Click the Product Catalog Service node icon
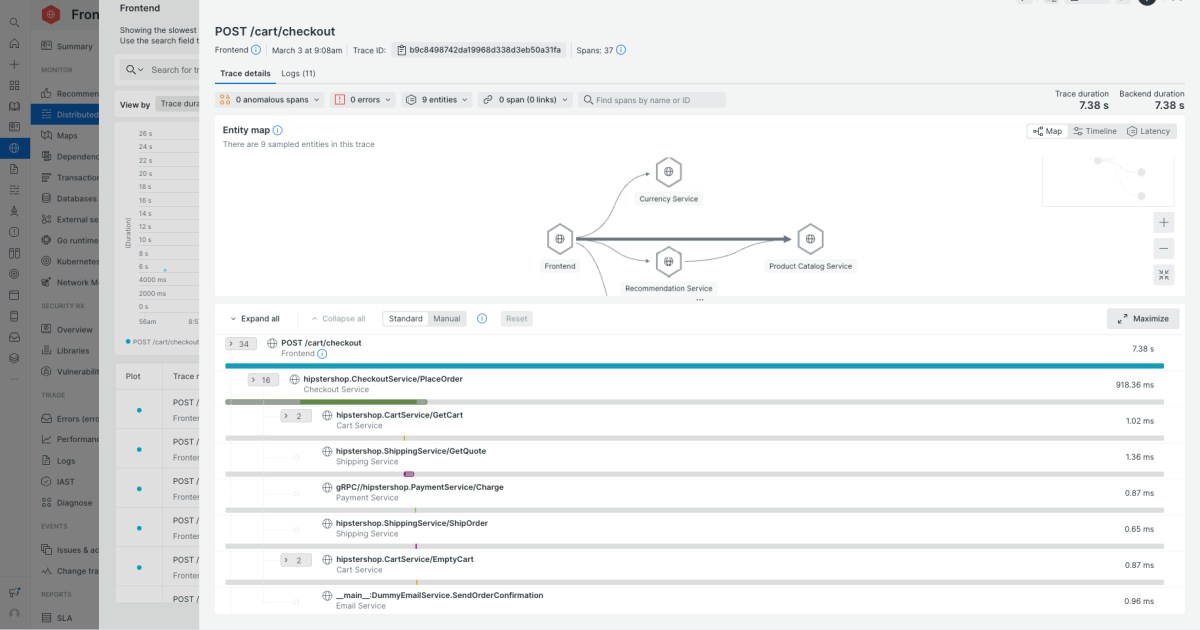 click(x=810, y=239)
